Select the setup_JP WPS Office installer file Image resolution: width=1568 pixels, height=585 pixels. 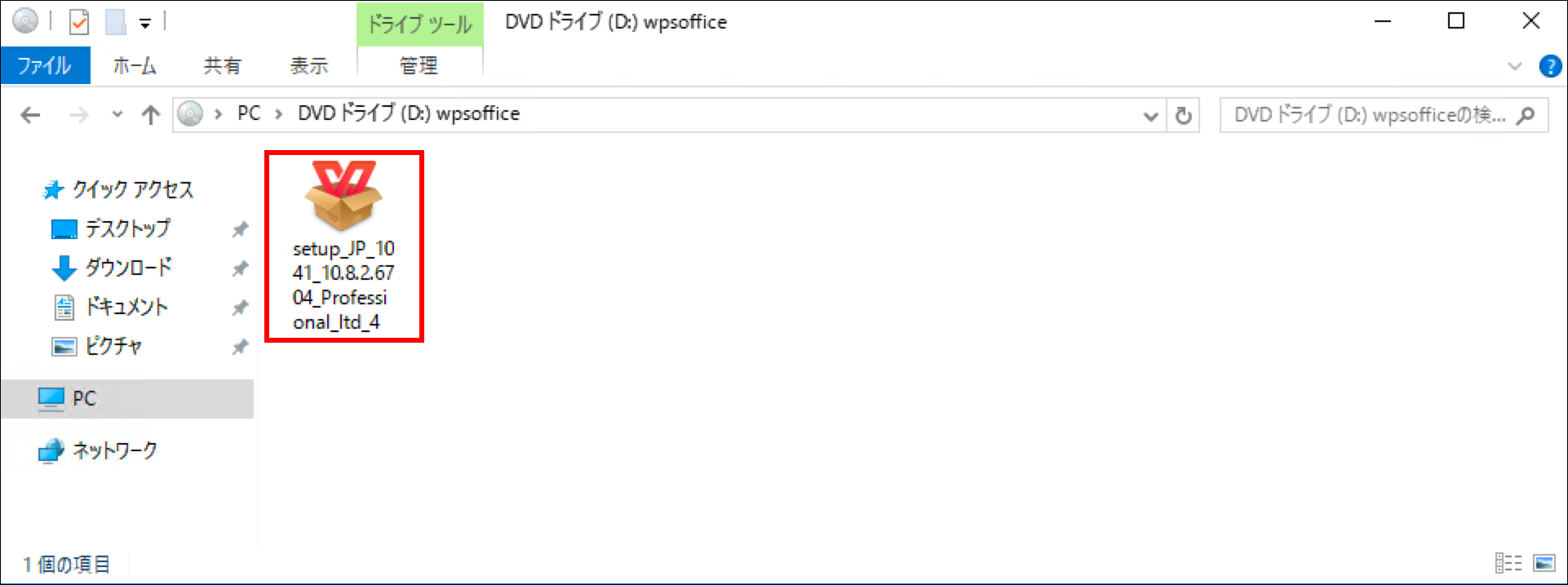click(x=343, y=246)
